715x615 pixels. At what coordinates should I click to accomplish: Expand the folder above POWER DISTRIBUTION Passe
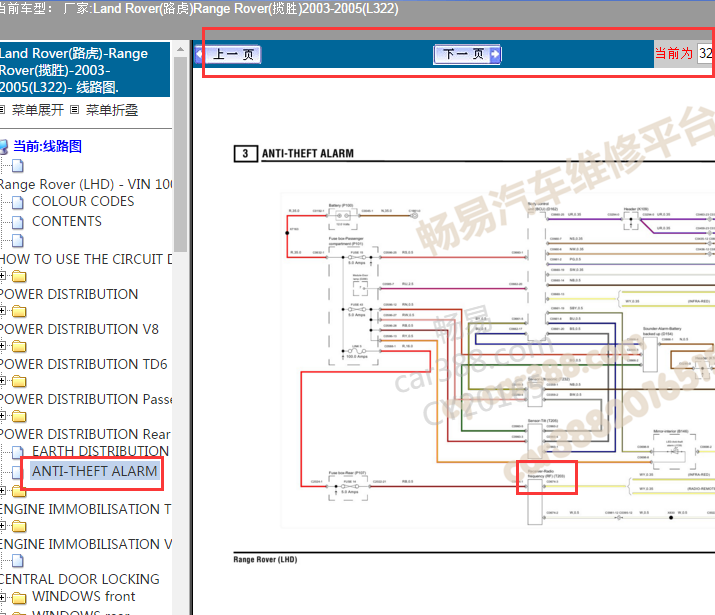(3, 381)
